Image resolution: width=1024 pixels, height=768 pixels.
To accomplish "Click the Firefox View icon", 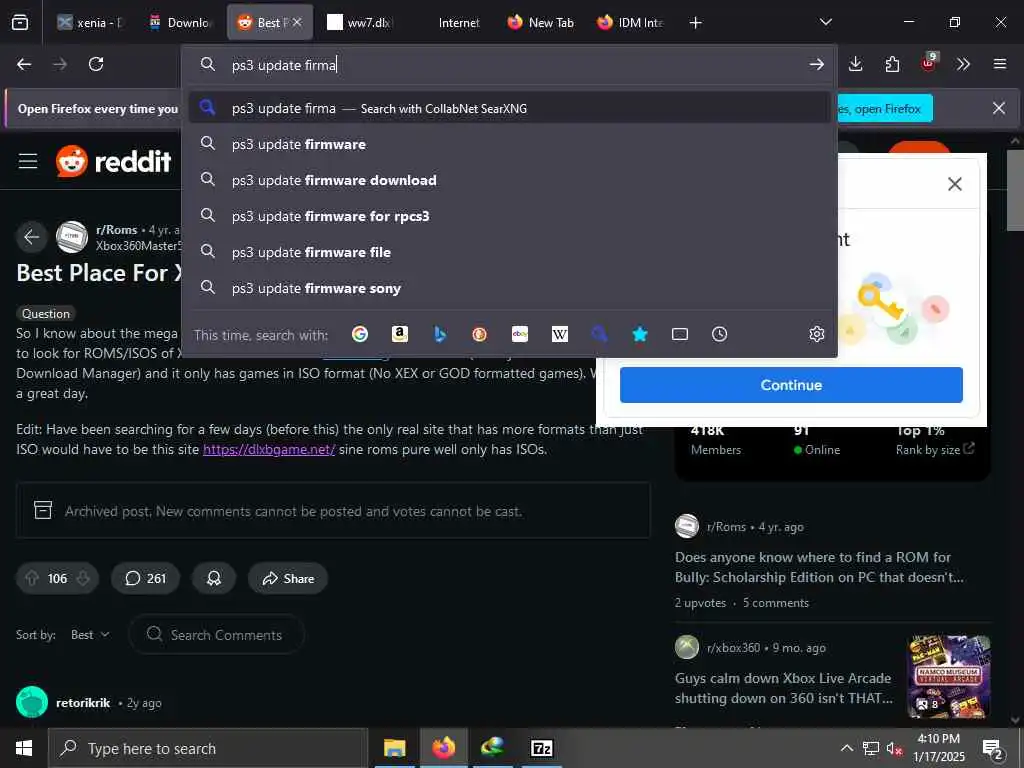I will click(x=20, y=22).
